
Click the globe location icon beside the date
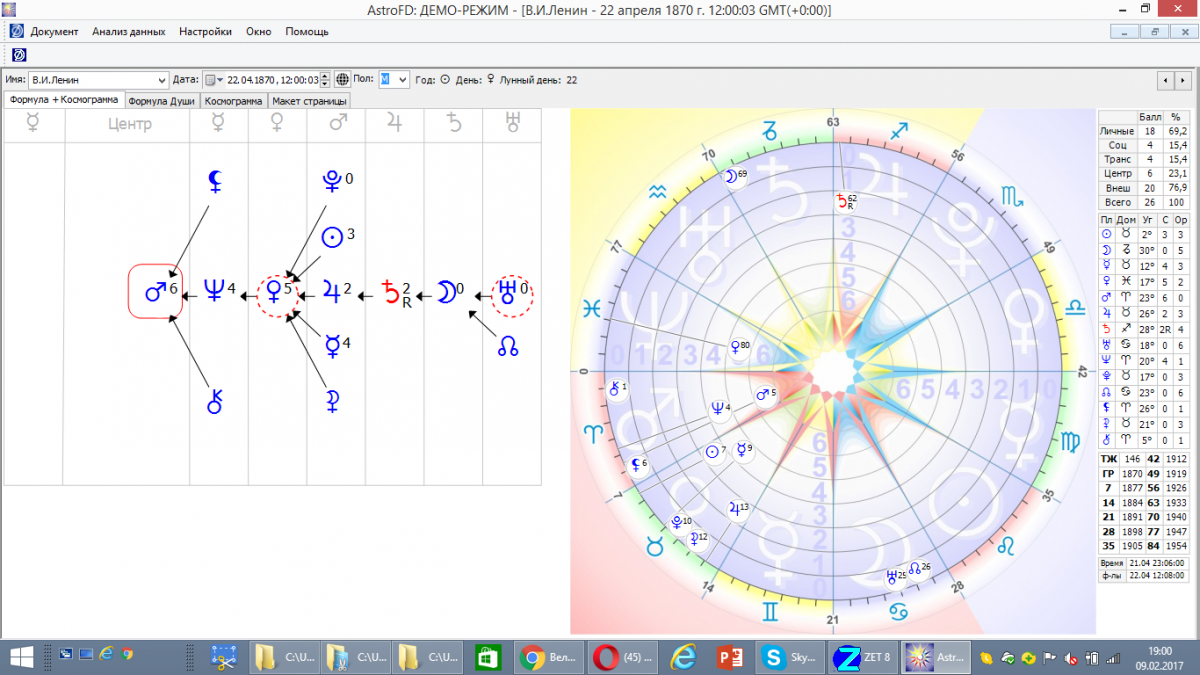(342, 80)
